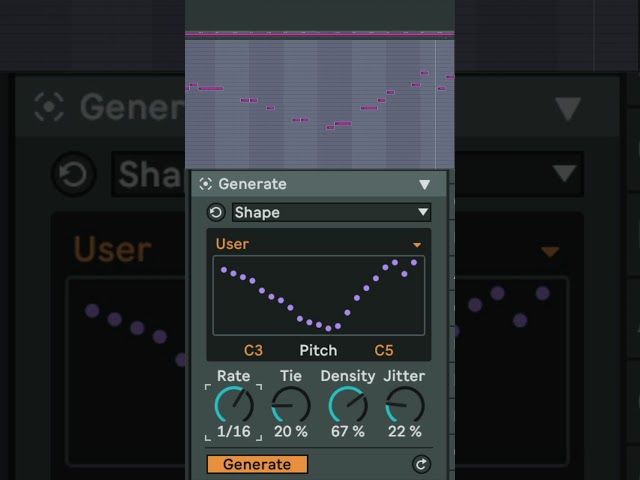
Task: Click the Tie knob
Action: [x=291, y=405]
